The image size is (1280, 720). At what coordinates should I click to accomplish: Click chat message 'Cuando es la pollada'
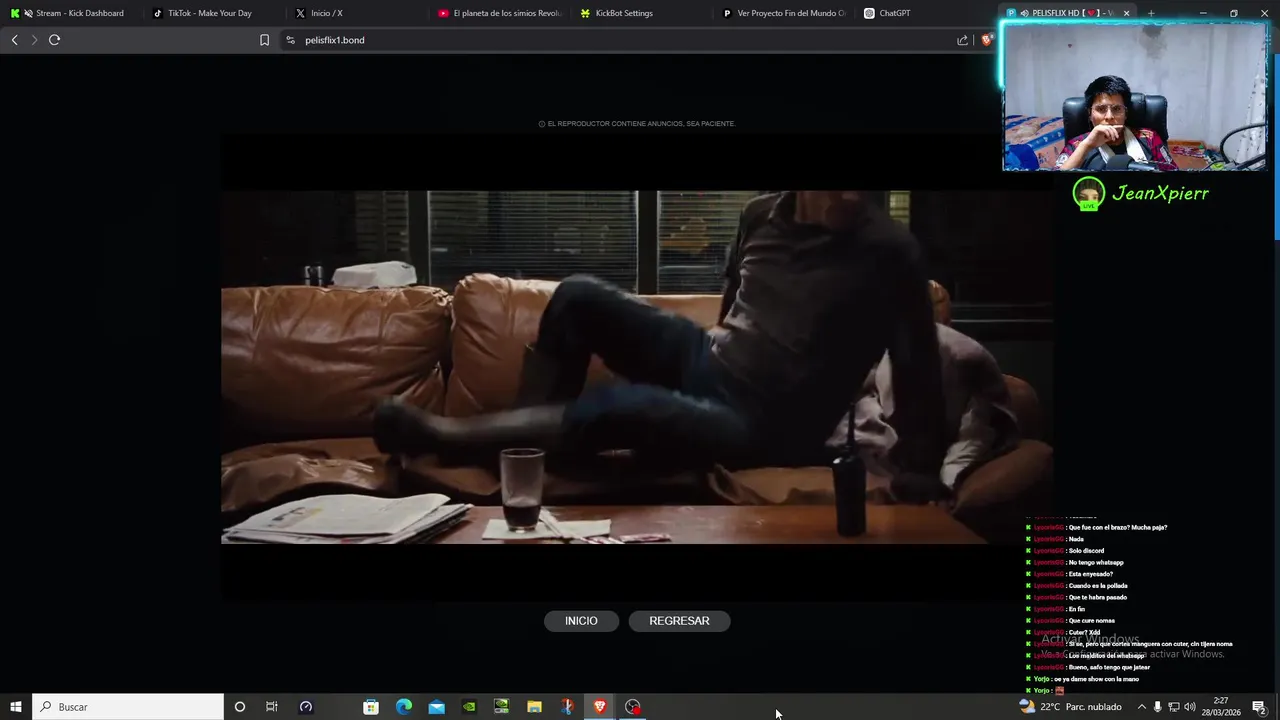point(1098,586)
